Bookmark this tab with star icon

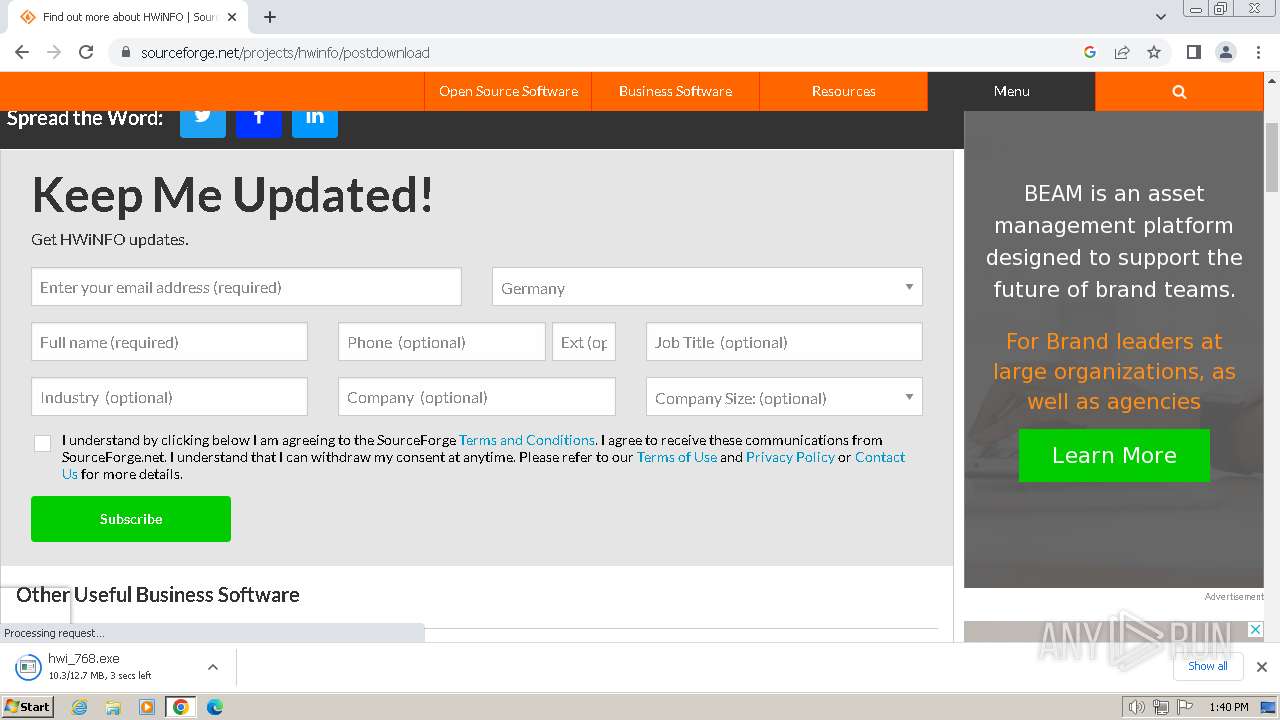coord(1154,52)
